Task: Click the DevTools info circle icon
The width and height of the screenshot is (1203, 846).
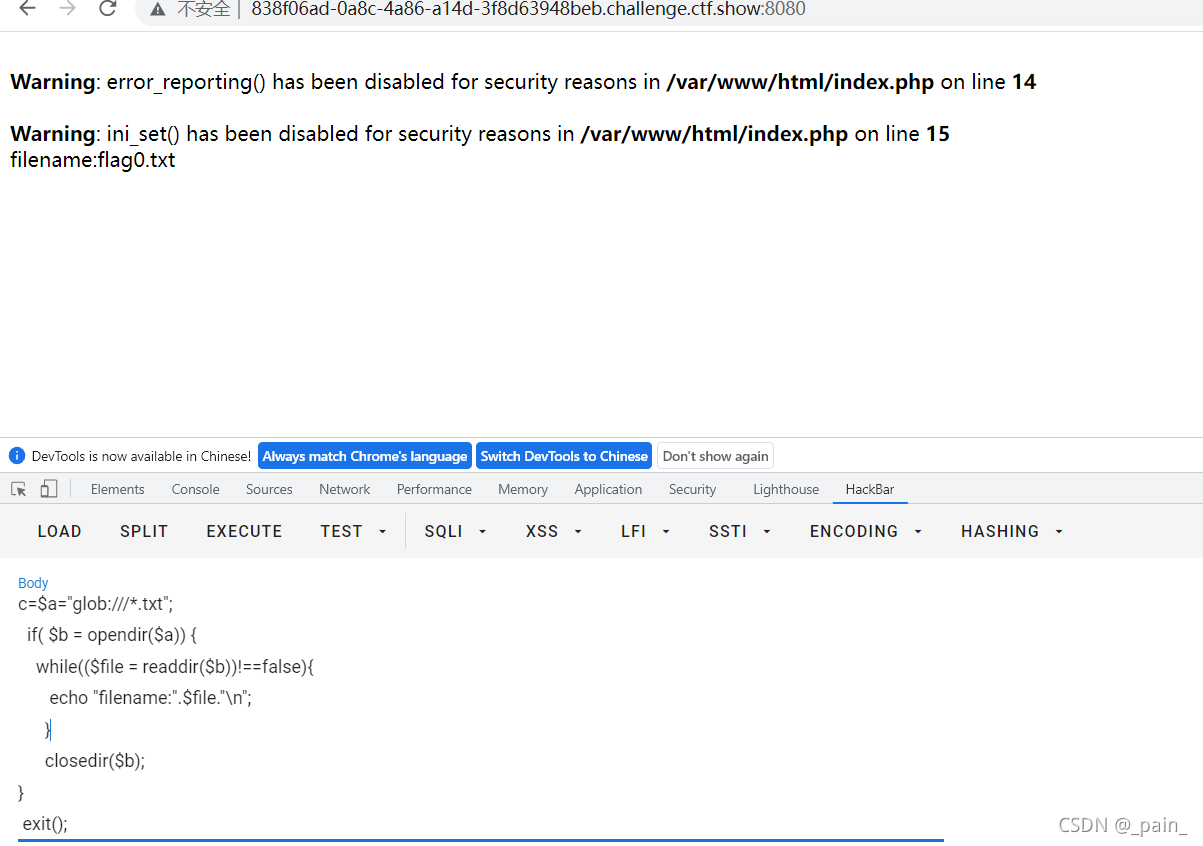Action: [17, 456]
